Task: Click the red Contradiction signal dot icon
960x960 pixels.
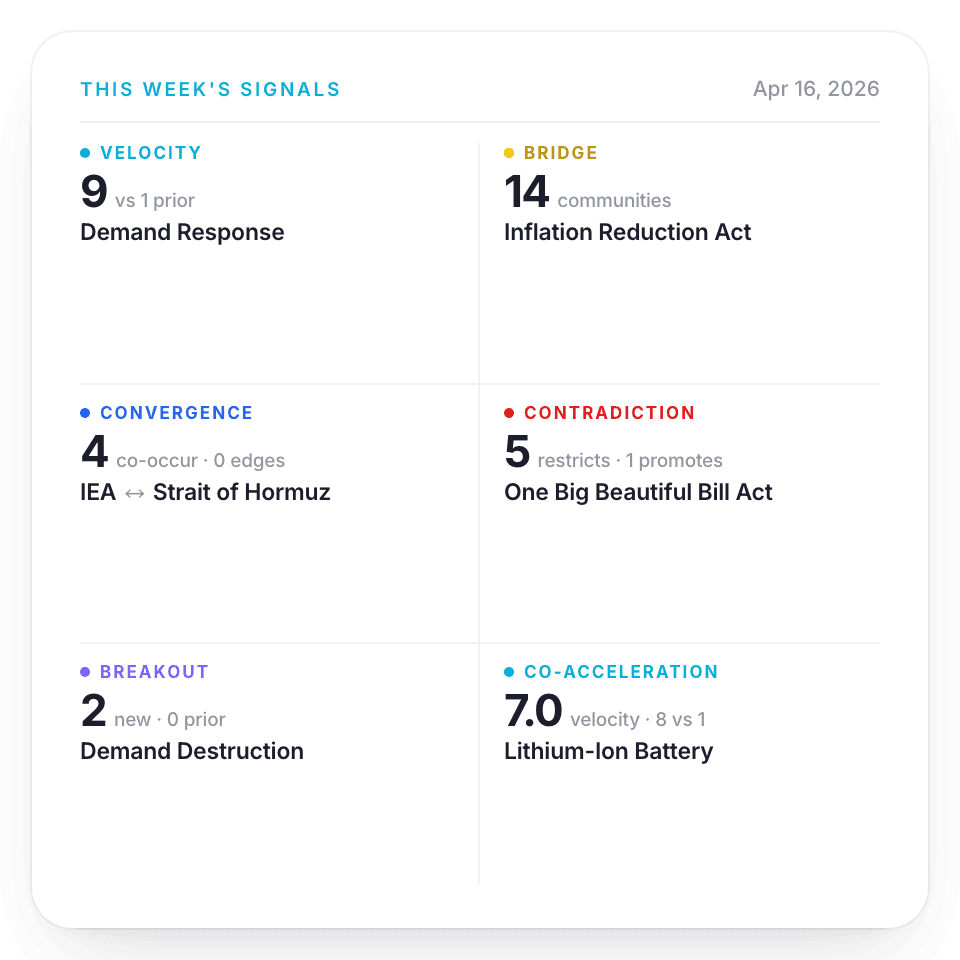Action: tap(508, 412)
